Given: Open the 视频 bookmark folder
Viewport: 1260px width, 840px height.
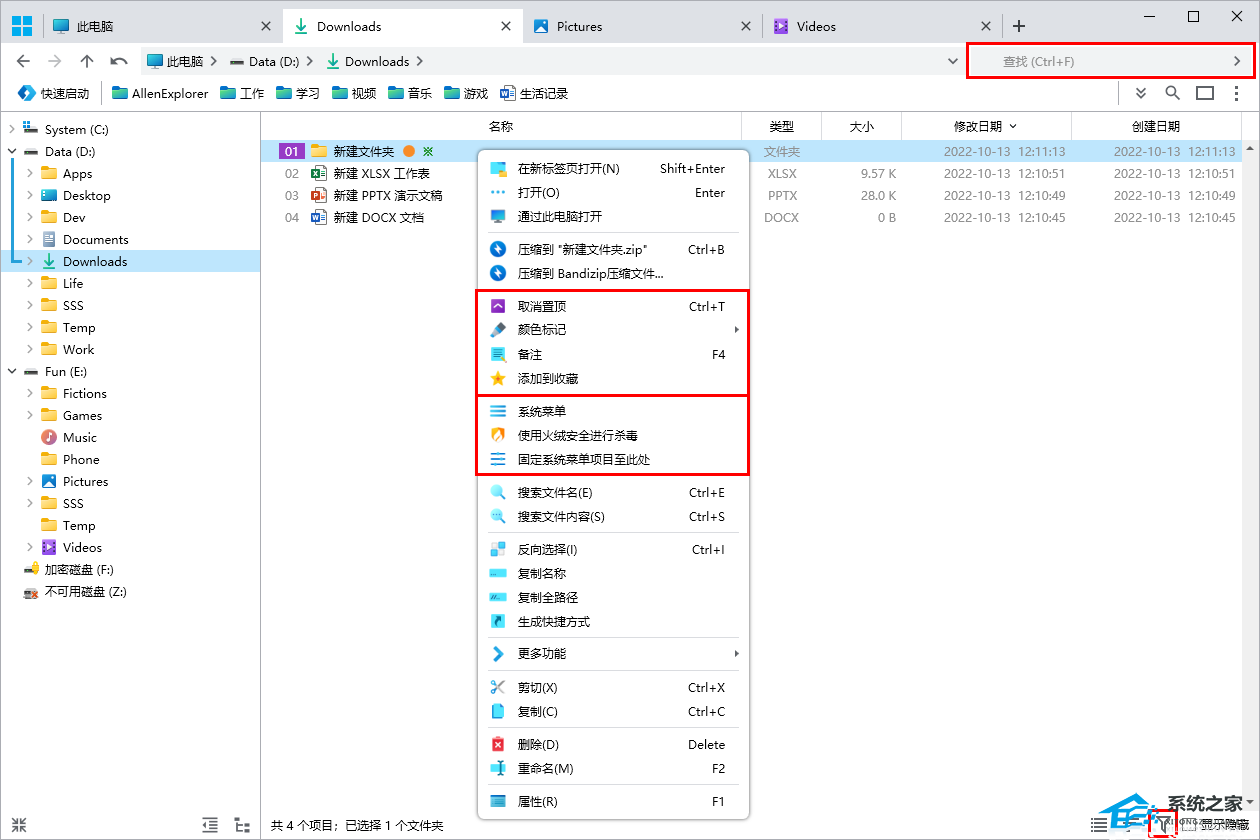Looking at the screenshot, I should 354,93.
